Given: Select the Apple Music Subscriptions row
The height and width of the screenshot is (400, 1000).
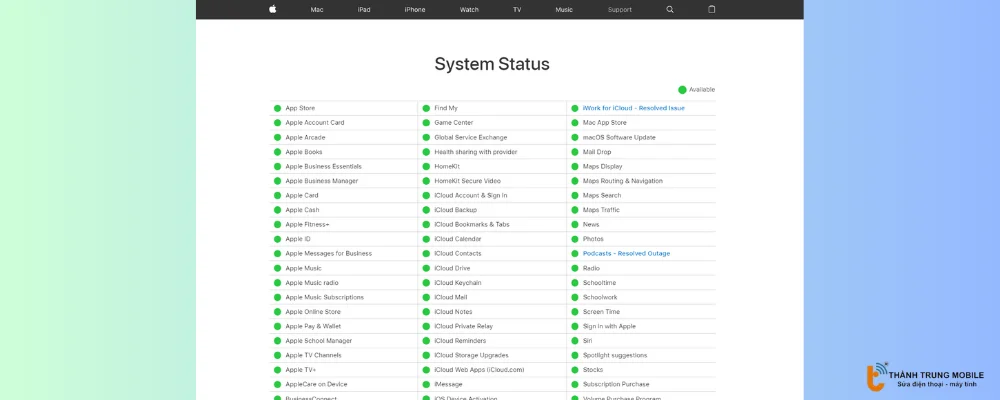Looking at the screenshot, I should click(344, 297).
